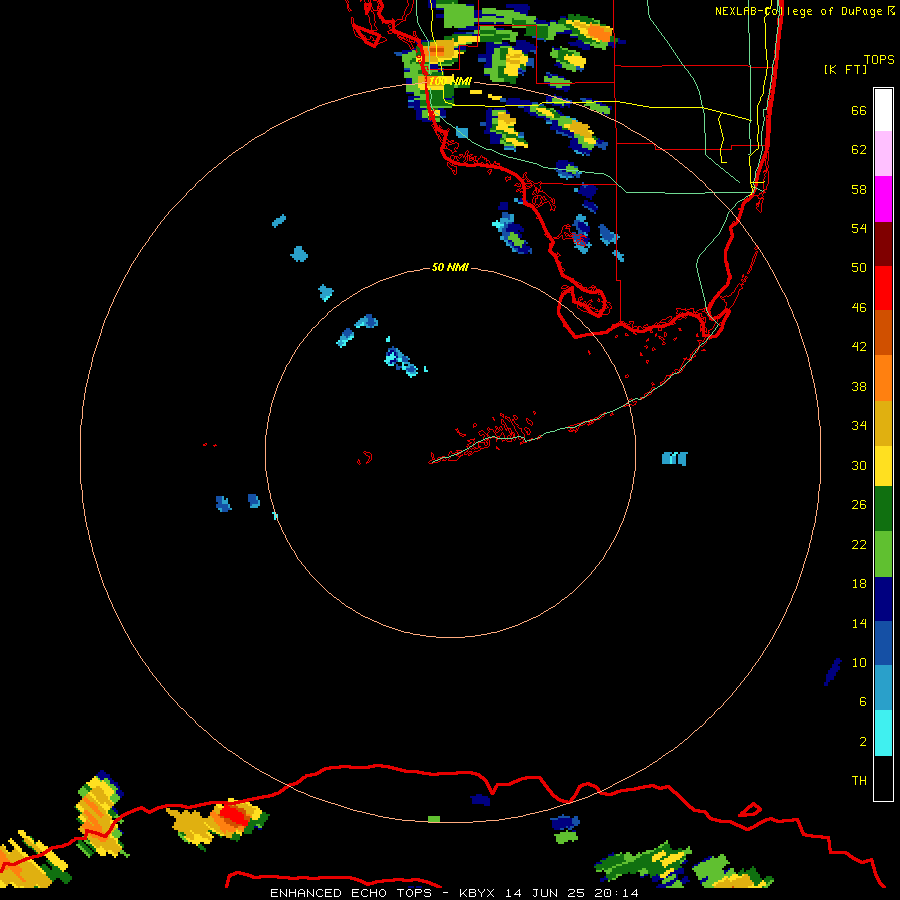The image size is (900, 900).
Task: Click the "NEXLAB-College of DuPage" credit text
Action: click(x=798, y=11)
